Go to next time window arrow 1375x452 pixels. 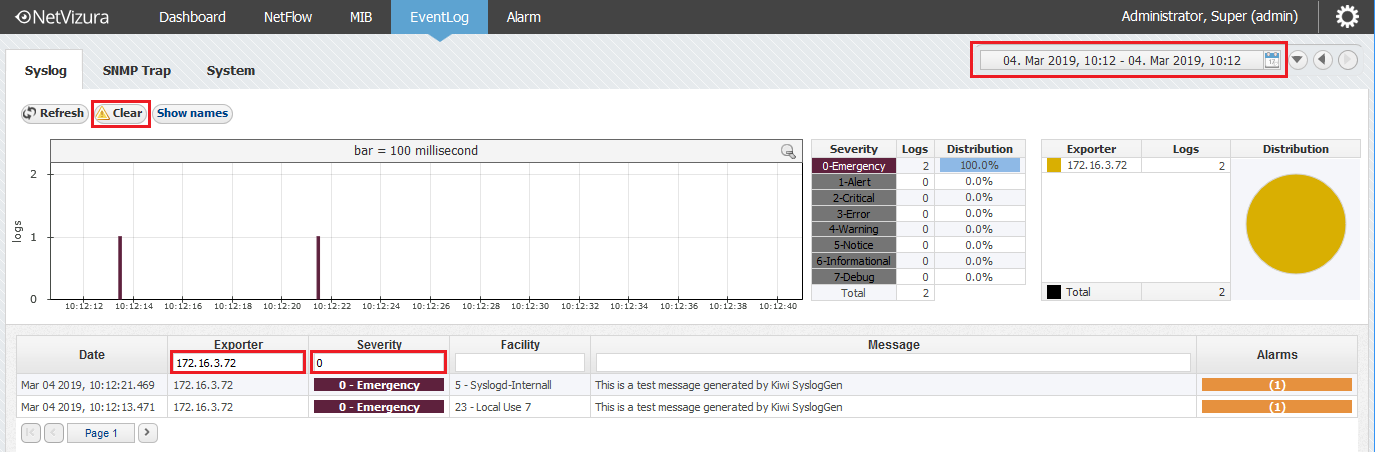1348,60
